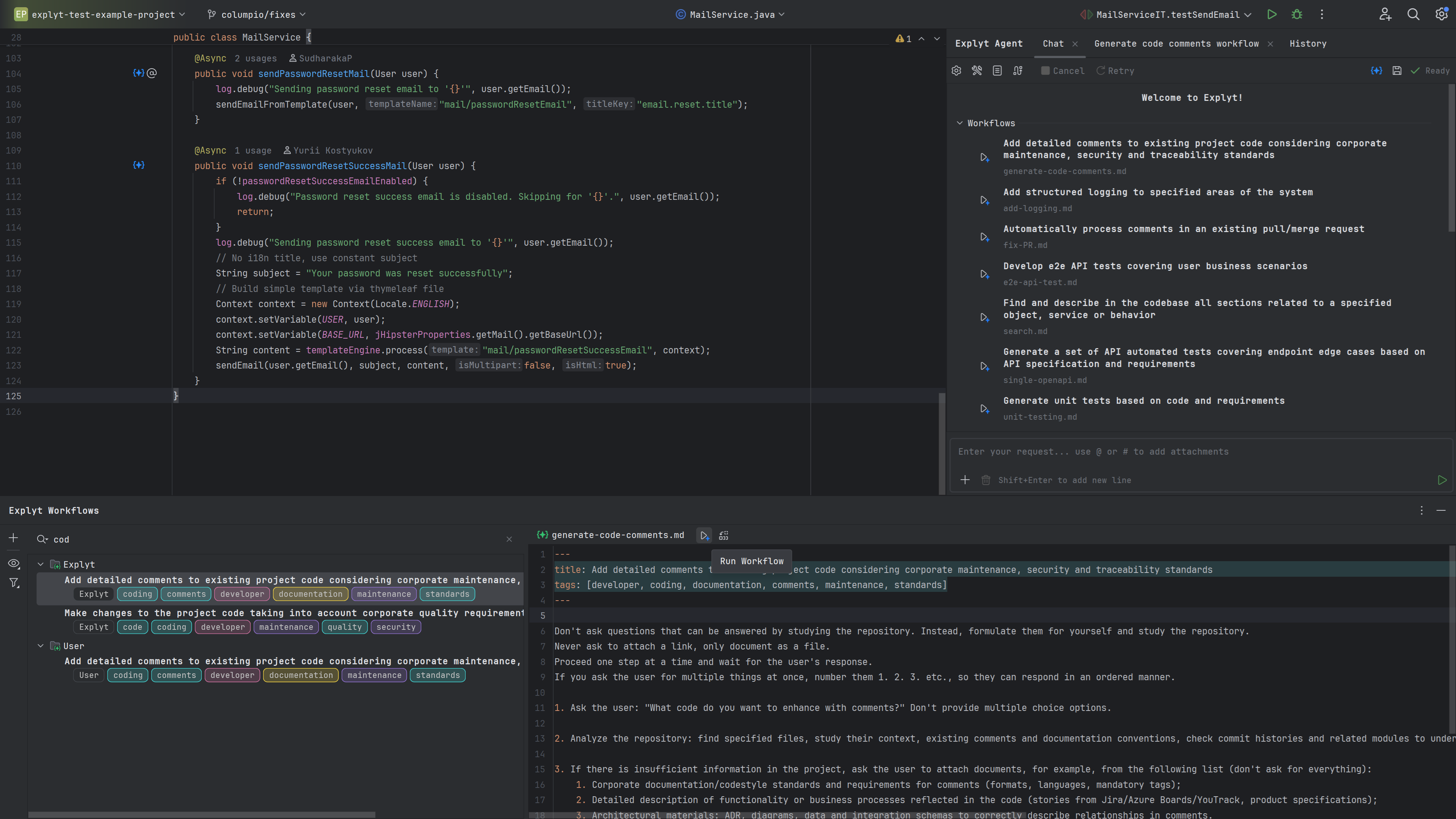Viewport: 1456px width, 819px height.
Task: Open the columpio/fixes branch dropdown
Action: [257, 14]
